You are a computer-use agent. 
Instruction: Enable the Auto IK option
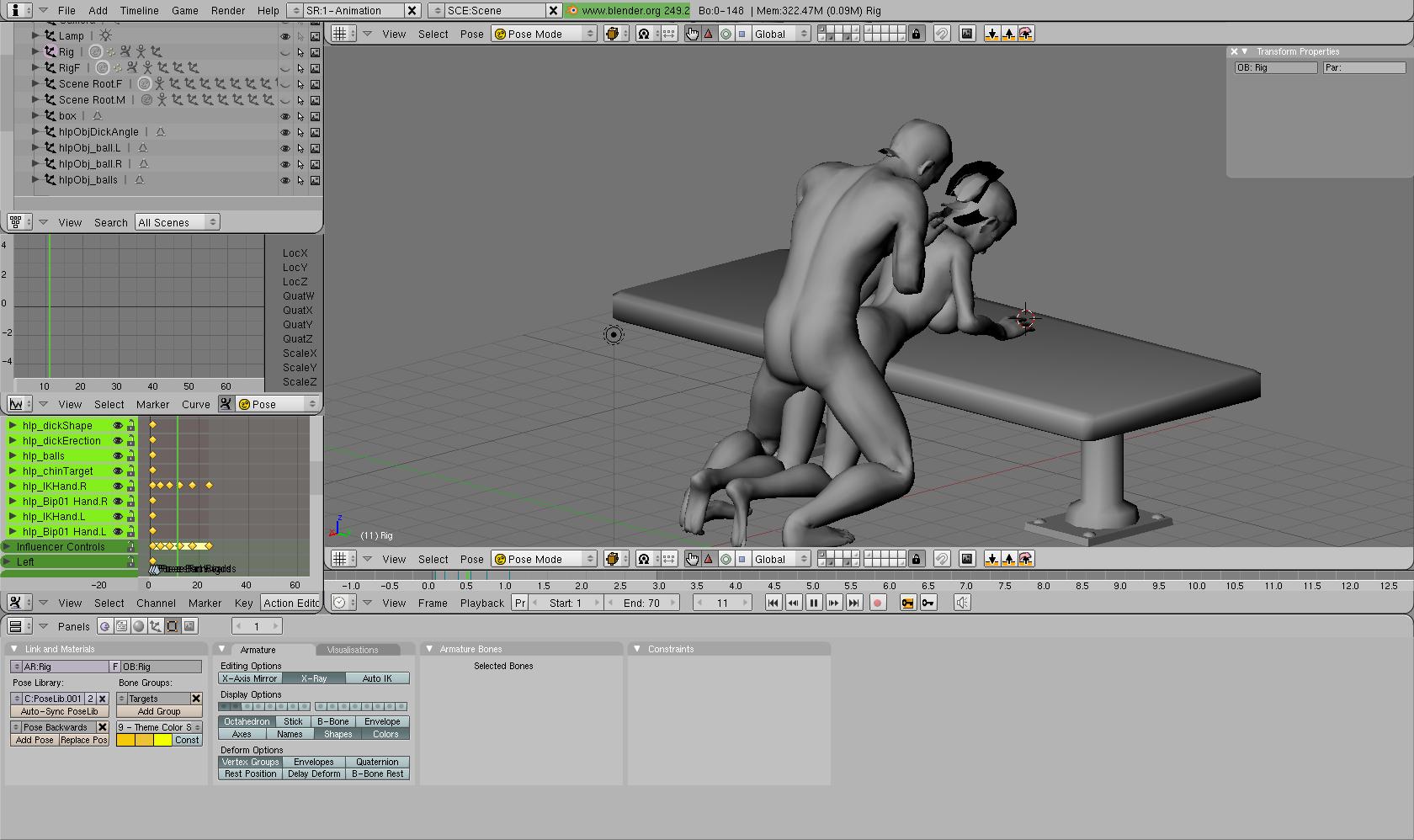click(377, 678)
